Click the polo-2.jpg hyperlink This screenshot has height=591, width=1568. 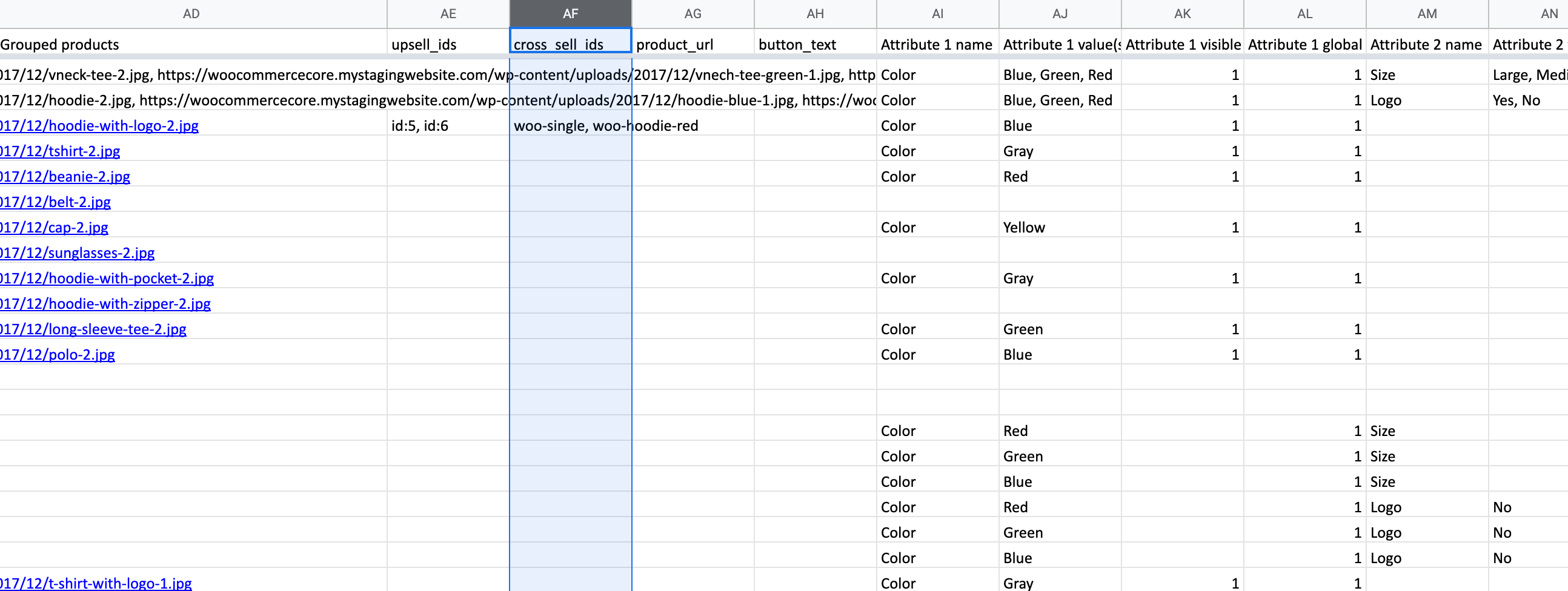coord(58,355)
